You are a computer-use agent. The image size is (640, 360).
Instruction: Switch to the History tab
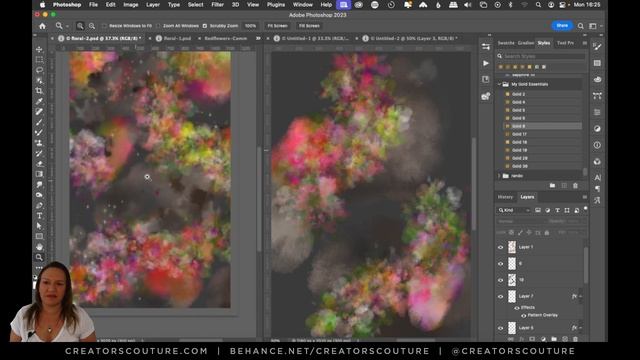point(505,197)
